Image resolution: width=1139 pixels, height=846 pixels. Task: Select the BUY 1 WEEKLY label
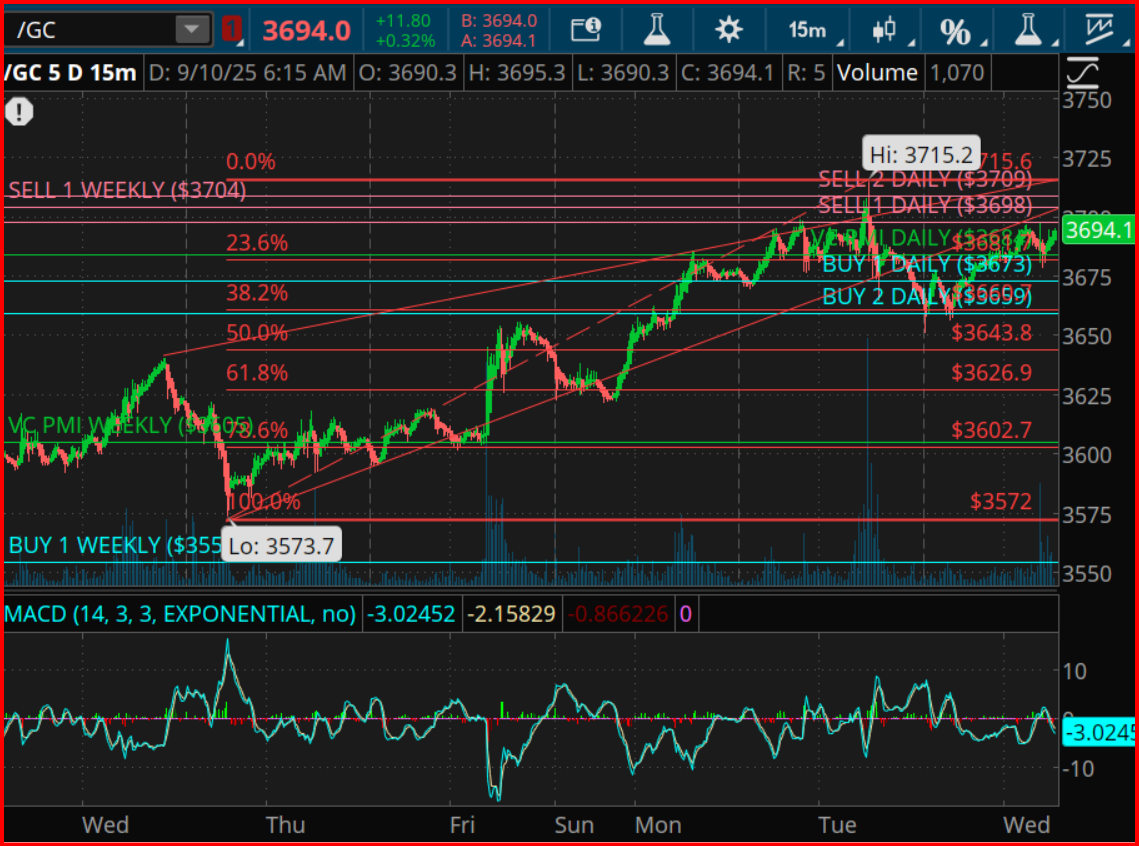click(x=114, y=545)
